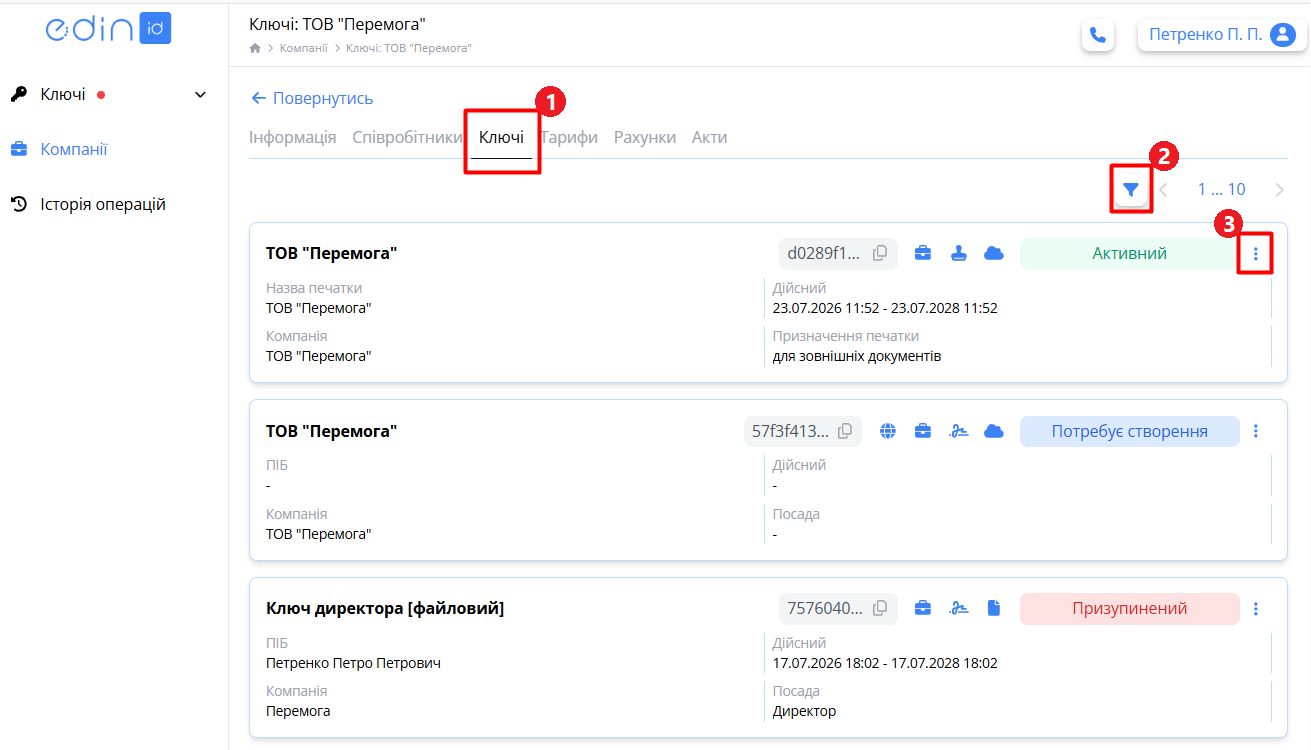
Task: Go back via Повернутись link
Action: pos(311,98)
